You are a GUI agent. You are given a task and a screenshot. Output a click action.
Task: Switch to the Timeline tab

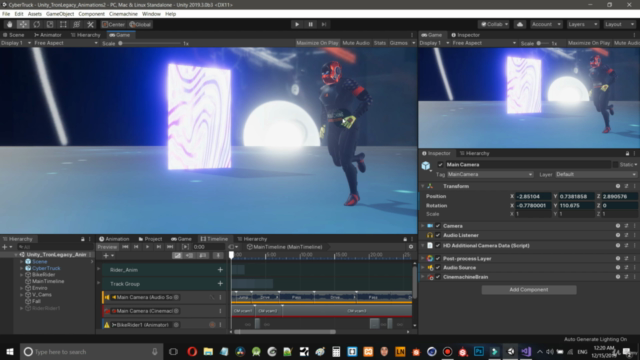click(x=214, y=239)
